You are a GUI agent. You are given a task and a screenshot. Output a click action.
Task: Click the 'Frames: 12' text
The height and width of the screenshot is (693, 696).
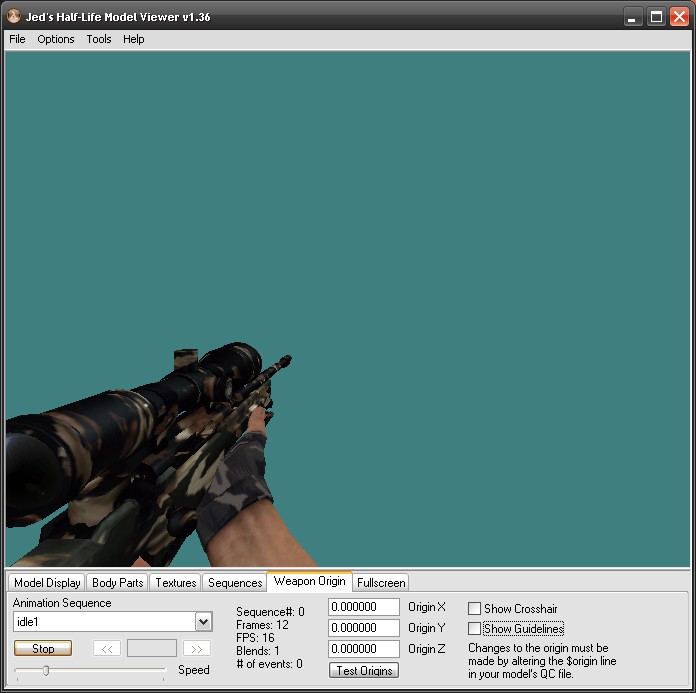pyautogui.click(x=262, y=625)
